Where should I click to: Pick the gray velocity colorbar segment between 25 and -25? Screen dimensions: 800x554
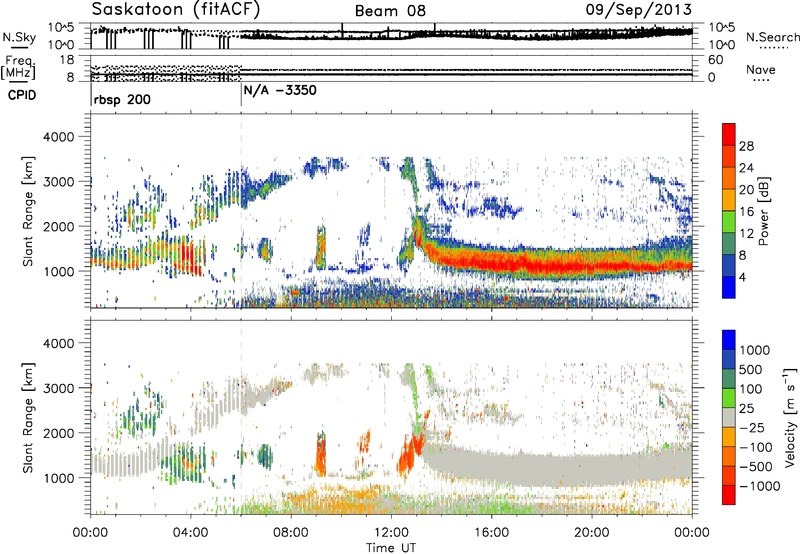point(729,418)
